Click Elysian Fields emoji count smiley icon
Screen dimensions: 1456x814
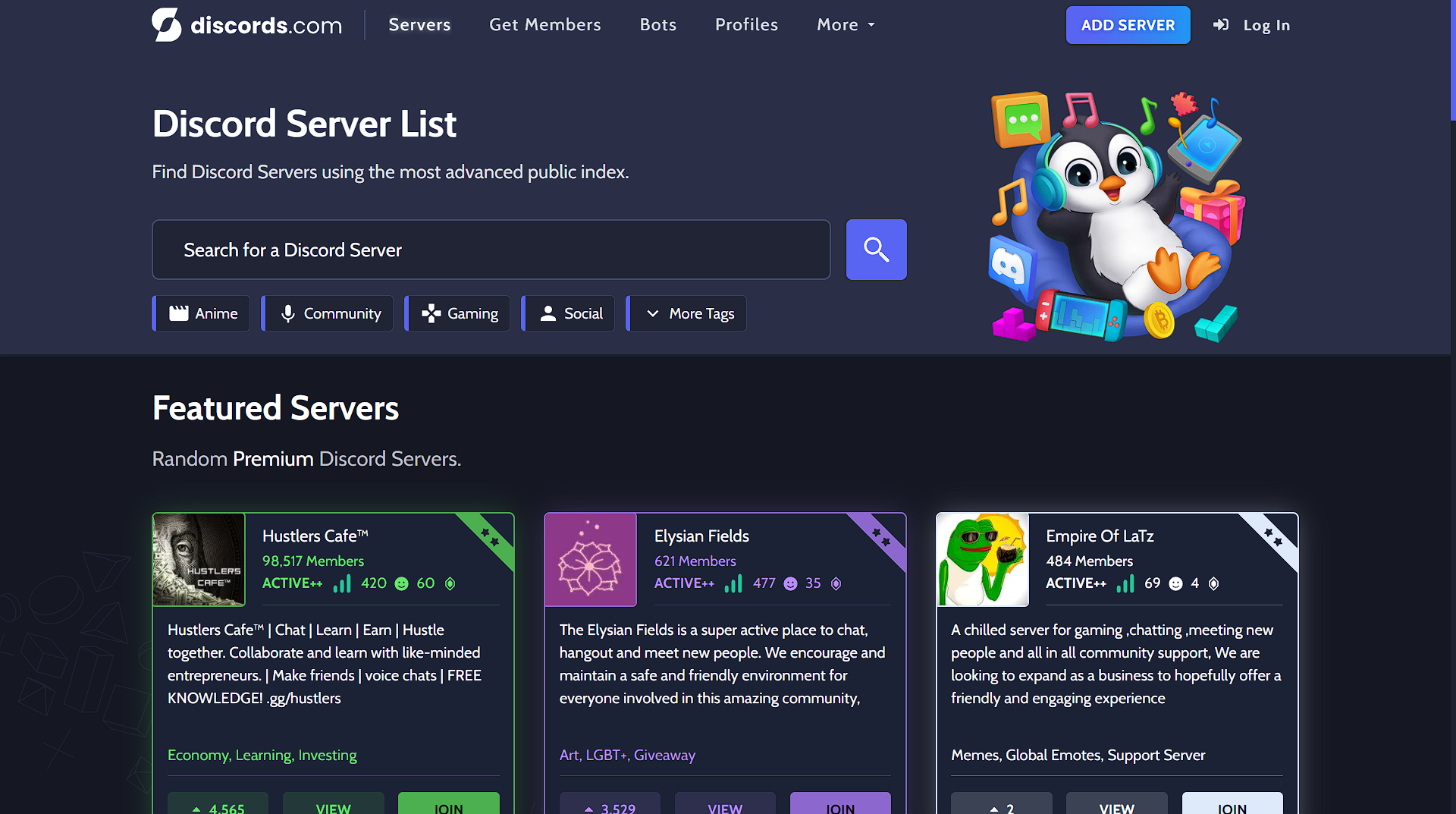[x=790, y=583]
